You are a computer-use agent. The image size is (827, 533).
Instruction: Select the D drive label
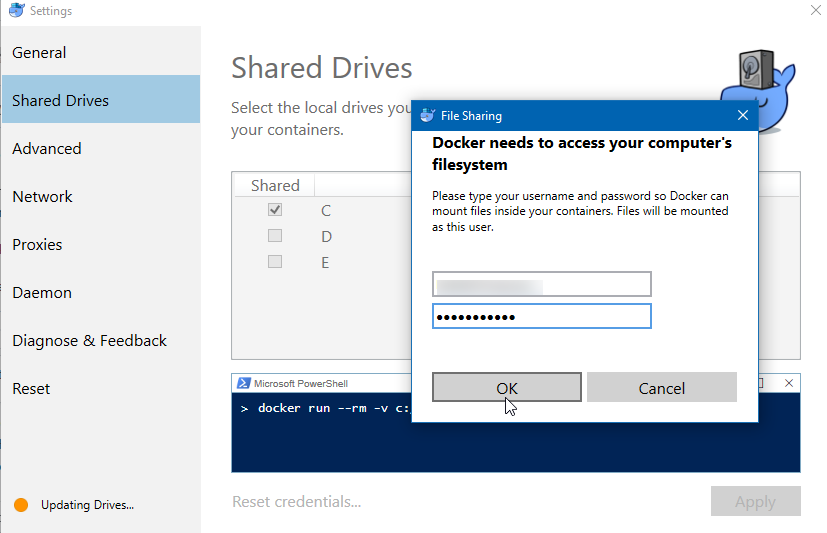click(326, 237)
